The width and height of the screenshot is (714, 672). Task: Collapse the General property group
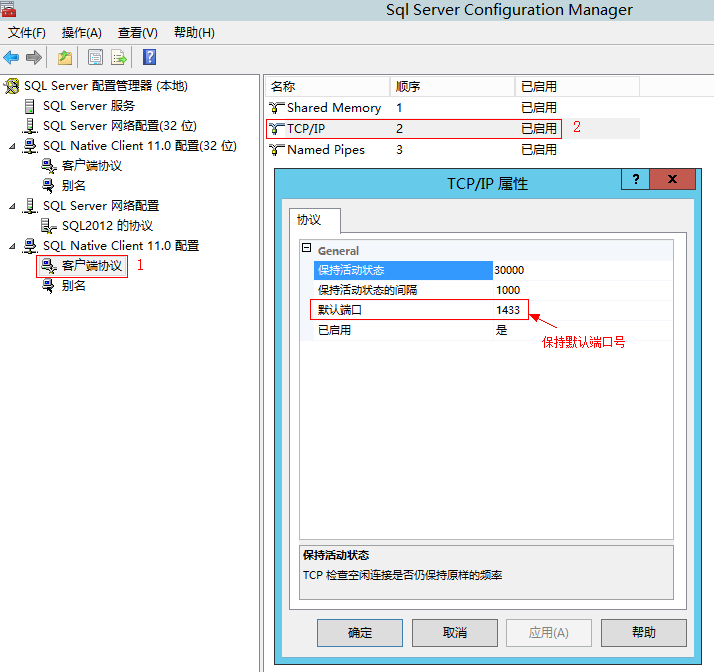306,248
